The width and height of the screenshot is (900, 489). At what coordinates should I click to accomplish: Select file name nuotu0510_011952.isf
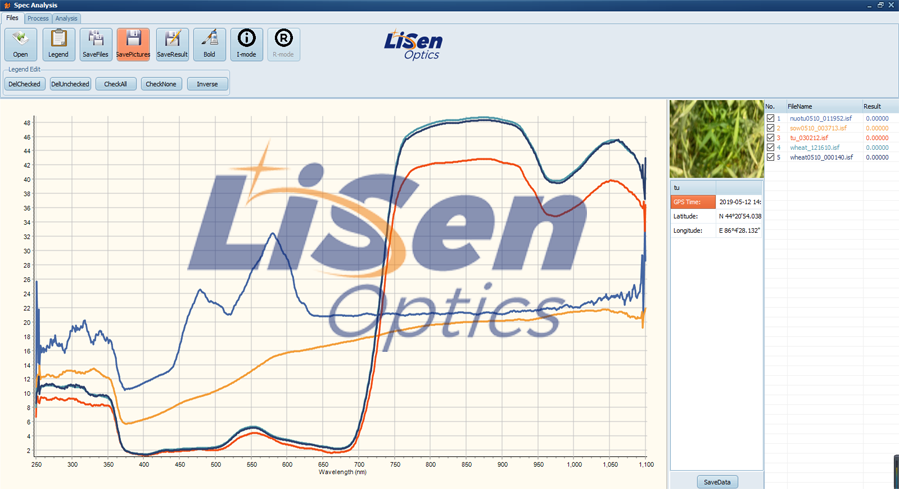821,118
